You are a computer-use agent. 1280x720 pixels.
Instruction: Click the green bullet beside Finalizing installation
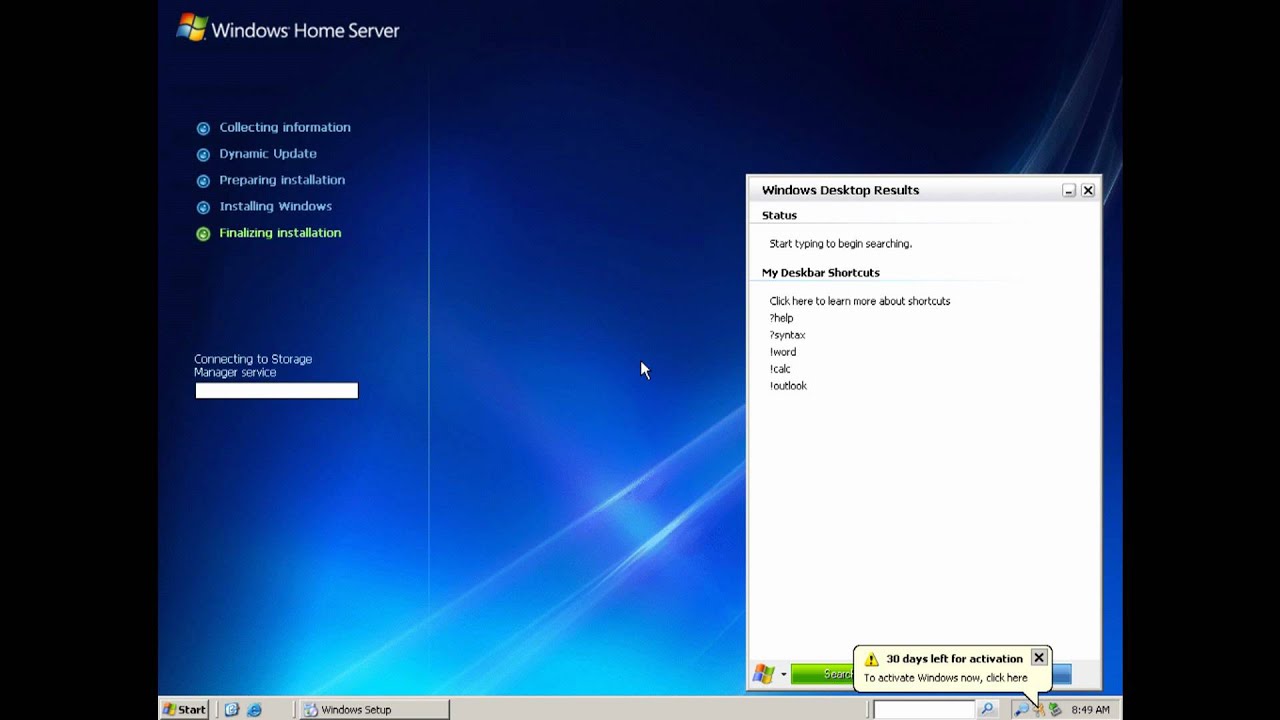click(203, 234)
